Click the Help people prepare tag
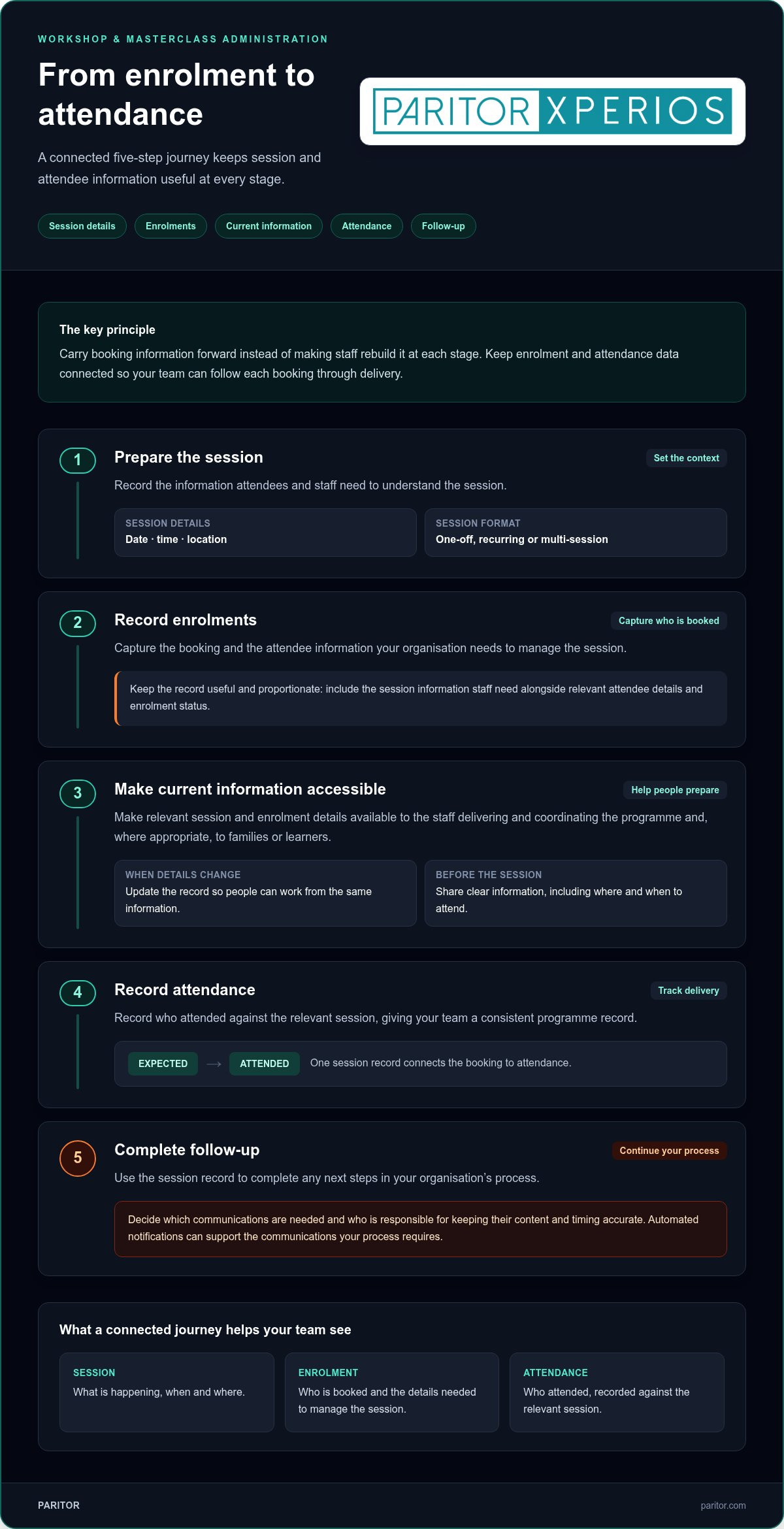This screenshot has height=1529, width=784. 675,790
